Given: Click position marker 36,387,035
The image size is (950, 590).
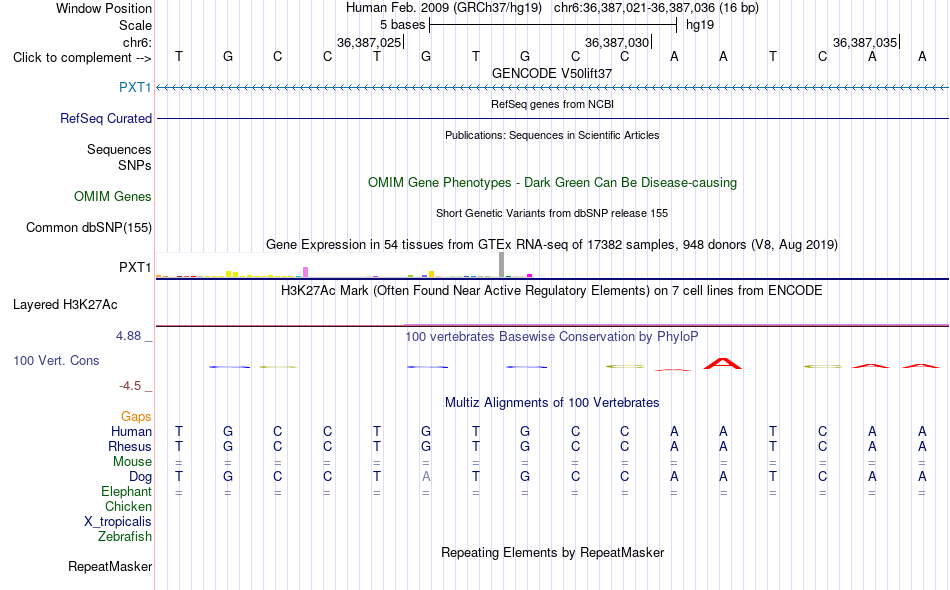Looking at the screenshot, I should (865, 42).
